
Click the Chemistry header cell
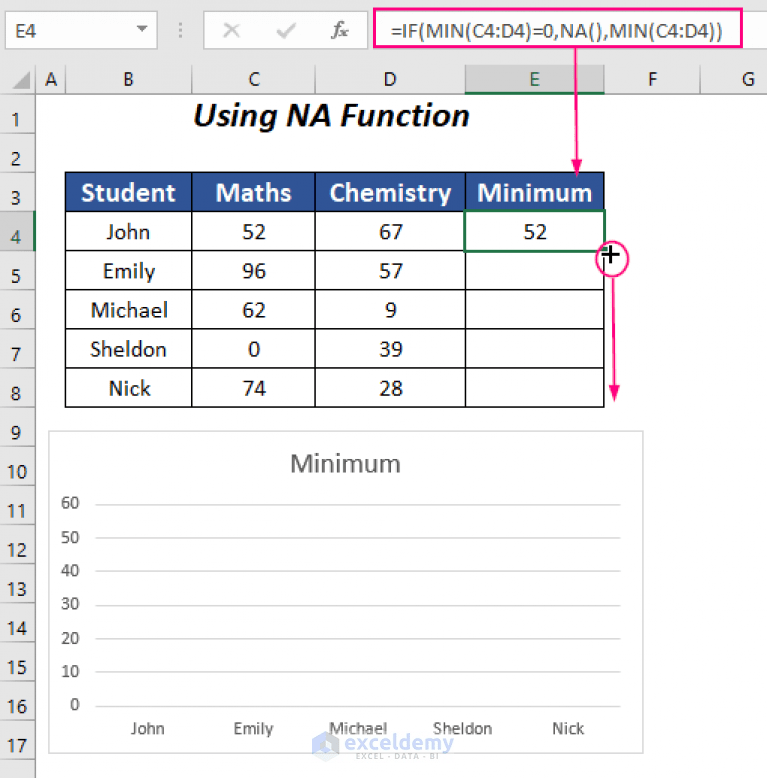tap(390, 193)
